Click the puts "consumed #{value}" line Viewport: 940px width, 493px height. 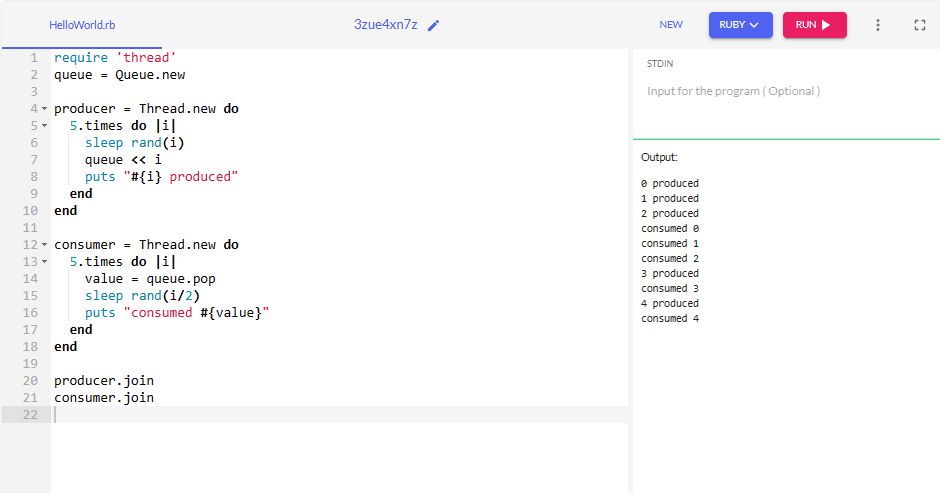177,312
